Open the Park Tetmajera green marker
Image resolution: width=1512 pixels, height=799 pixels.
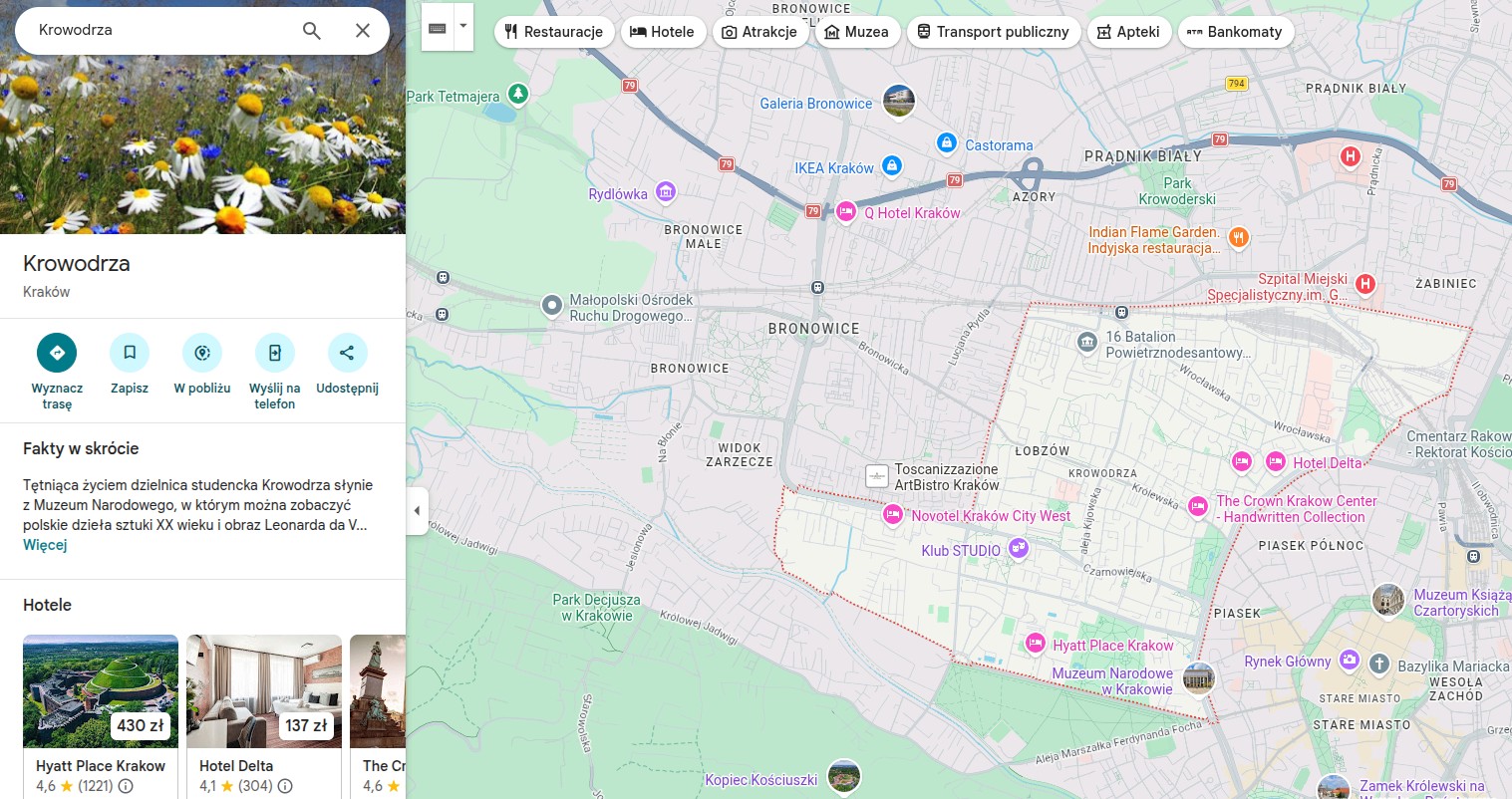coord(518,92)
